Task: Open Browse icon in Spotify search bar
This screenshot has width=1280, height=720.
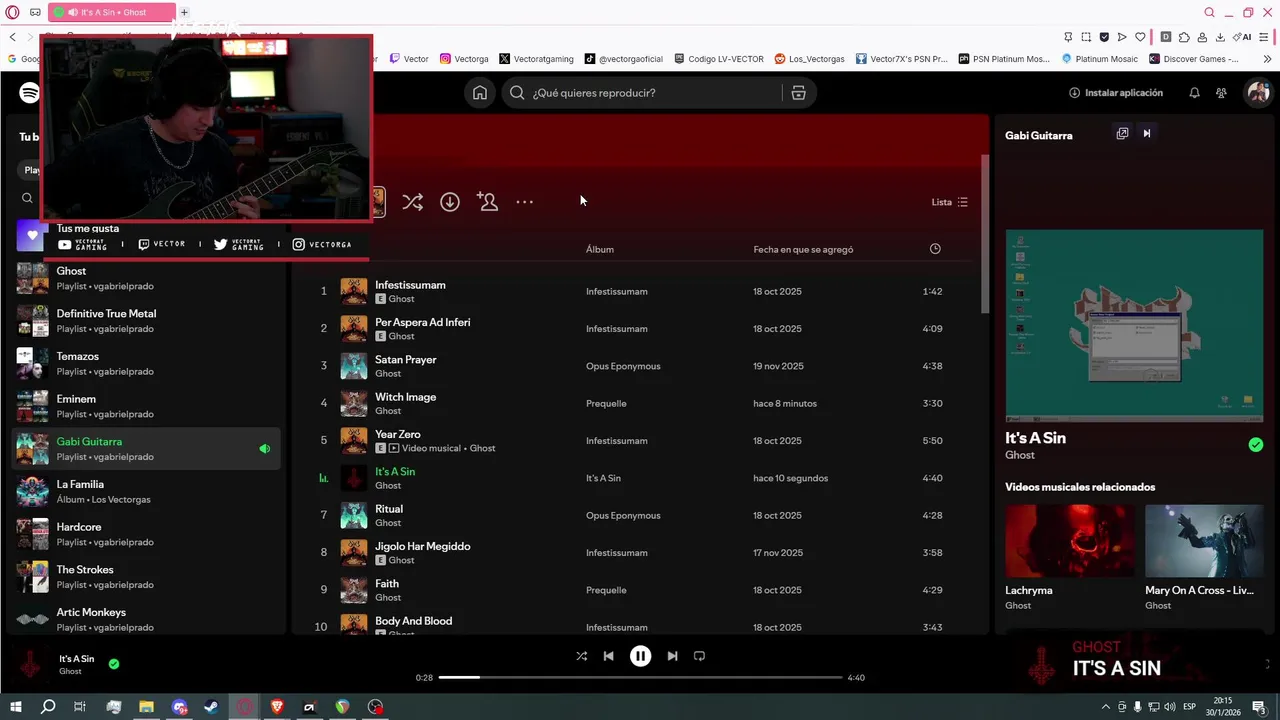Action: (x=798, y=93)
